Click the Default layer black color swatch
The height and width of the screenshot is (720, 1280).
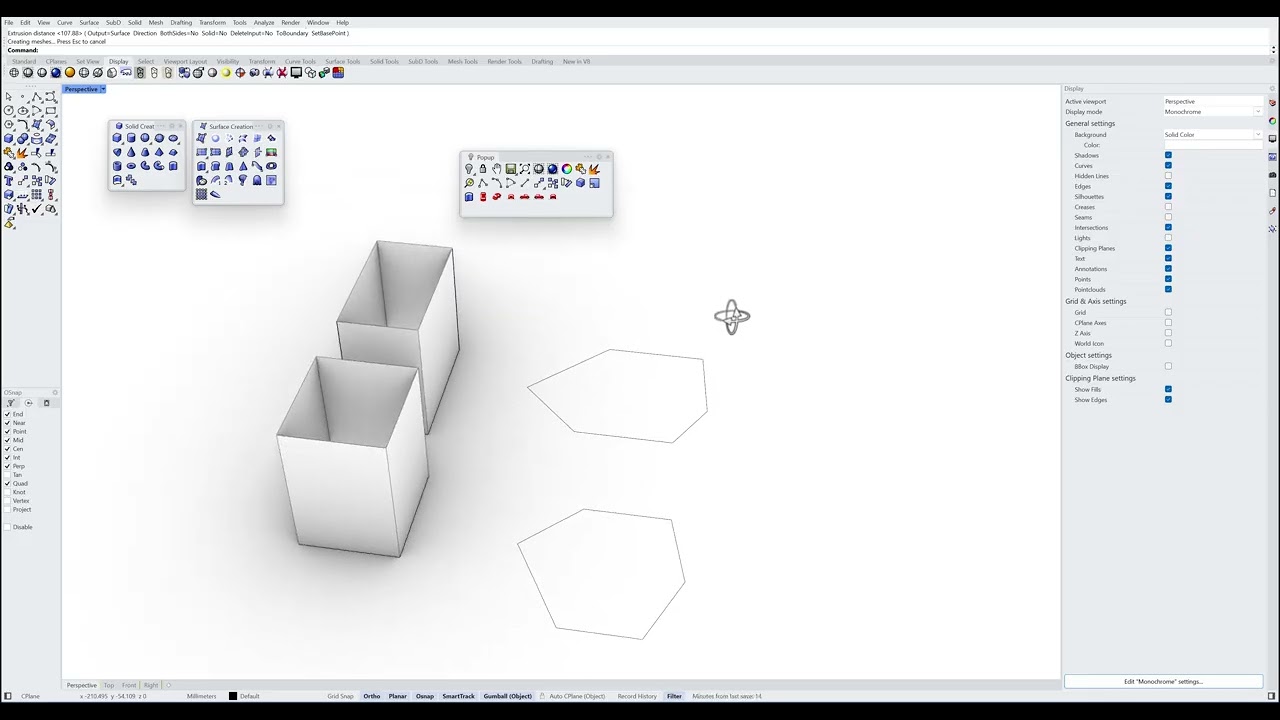[x=233, y=696]
